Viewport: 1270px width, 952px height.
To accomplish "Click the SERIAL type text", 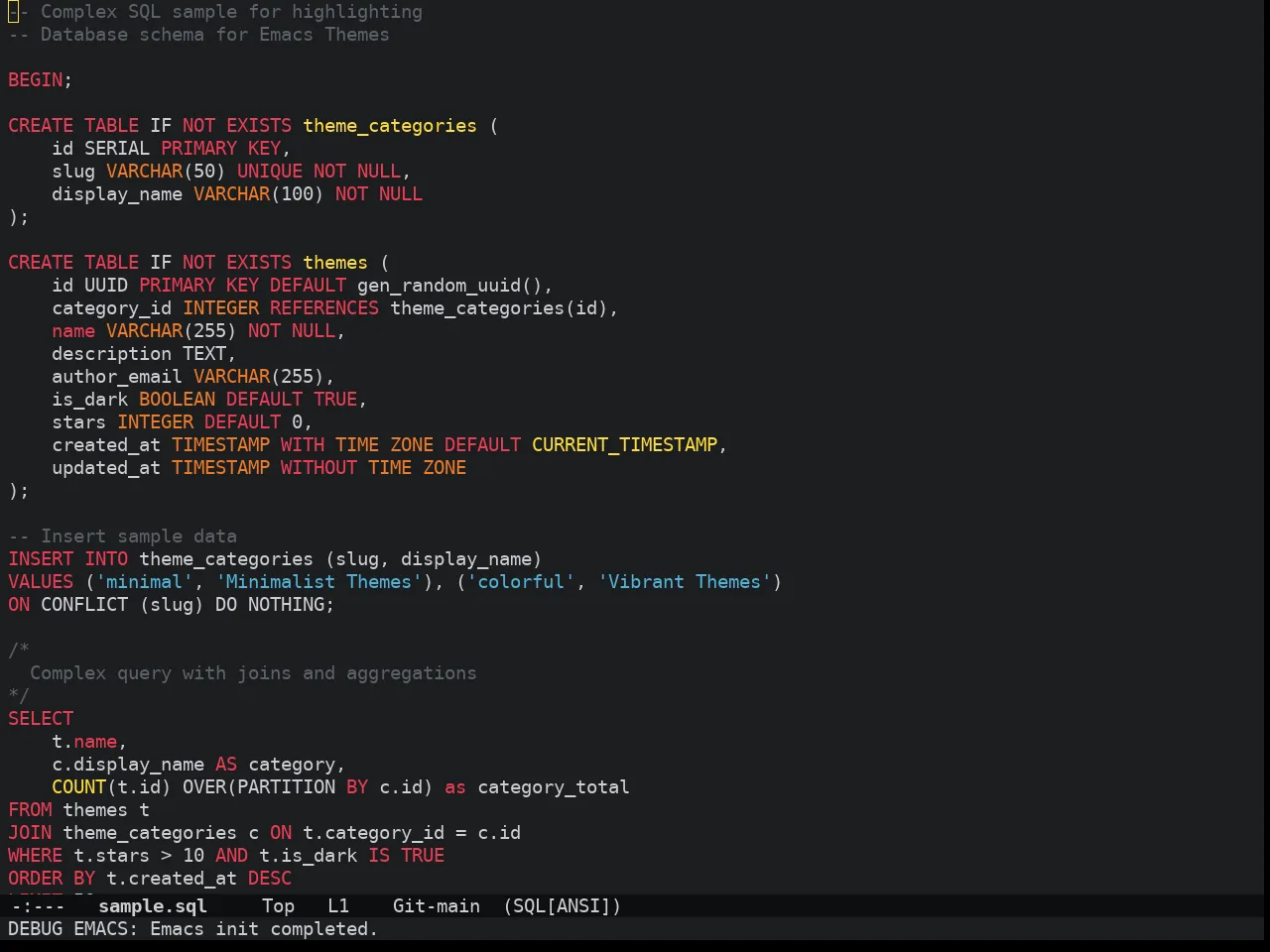I will click(117, 149).
